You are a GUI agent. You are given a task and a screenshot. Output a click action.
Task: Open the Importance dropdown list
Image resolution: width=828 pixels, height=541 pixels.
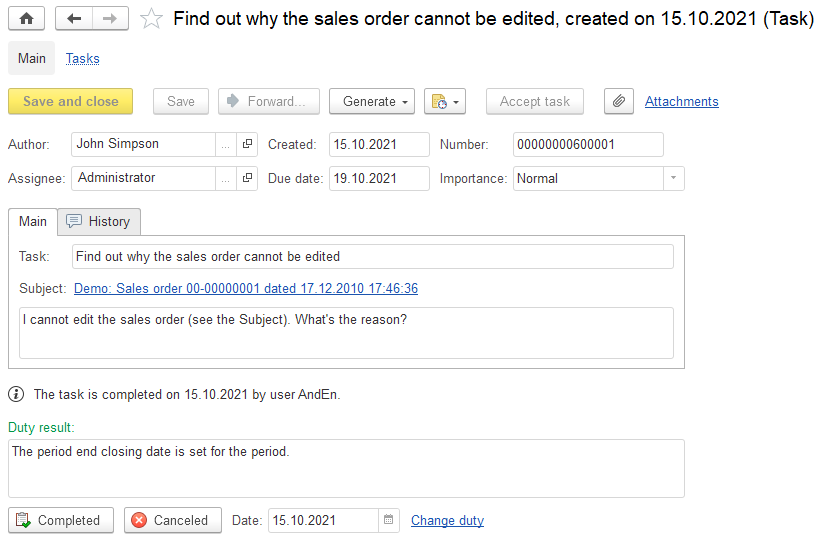(674, 178)
